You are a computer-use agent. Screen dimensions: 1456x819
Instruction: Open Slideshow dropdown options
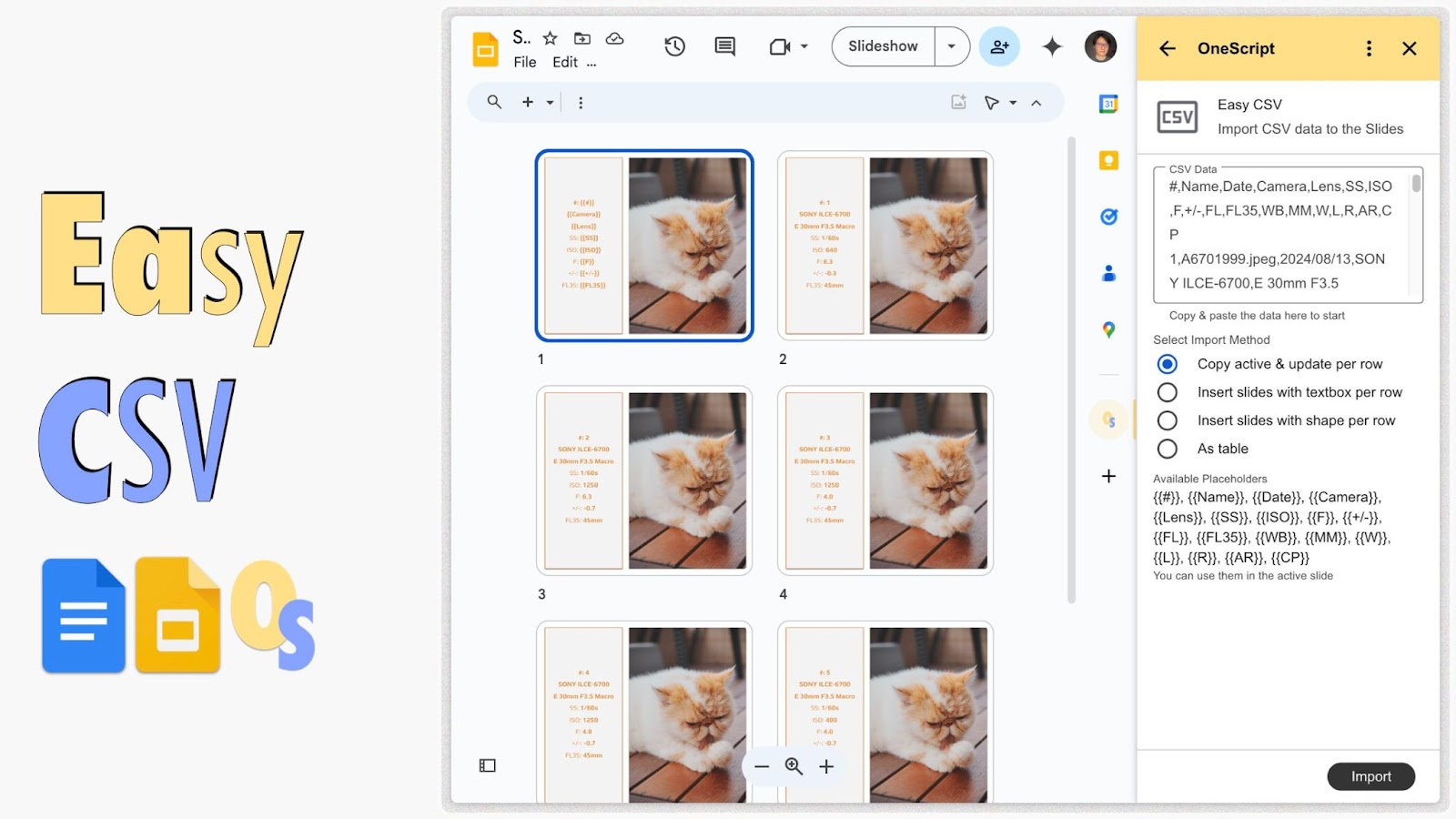[x=952, y=46]
